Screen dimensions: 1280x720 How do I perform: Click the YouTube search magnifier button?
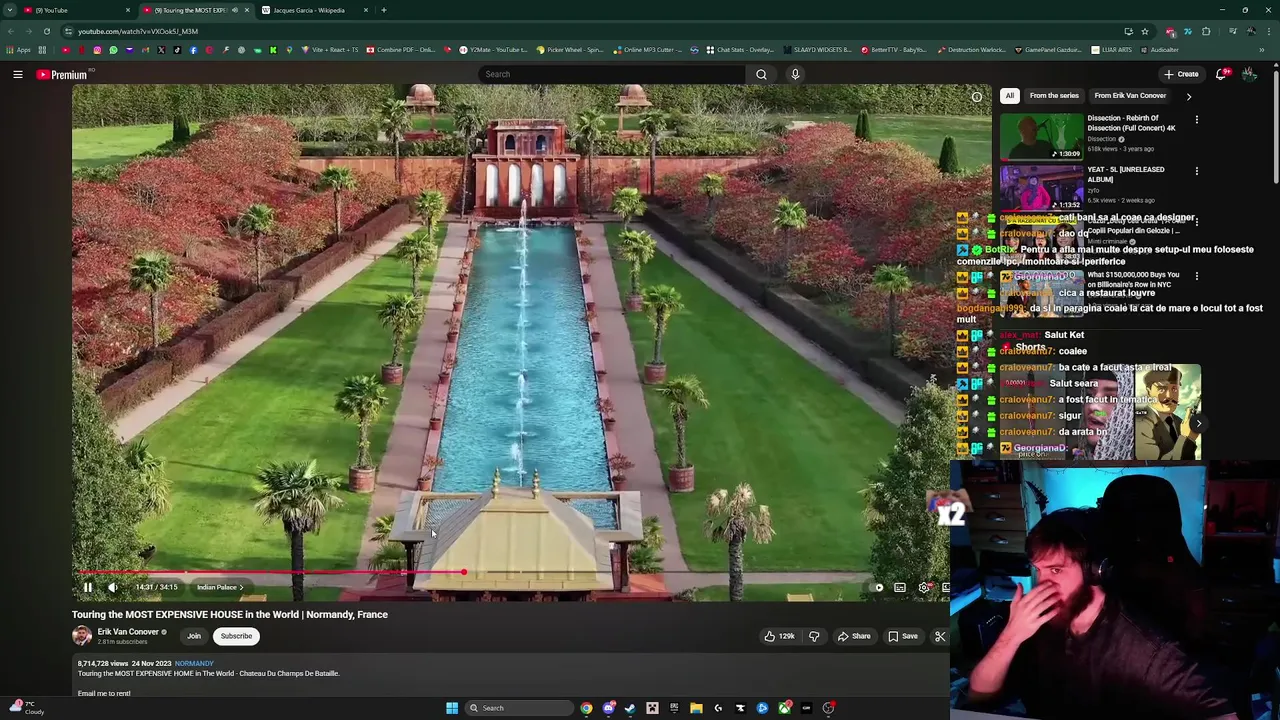761,74
